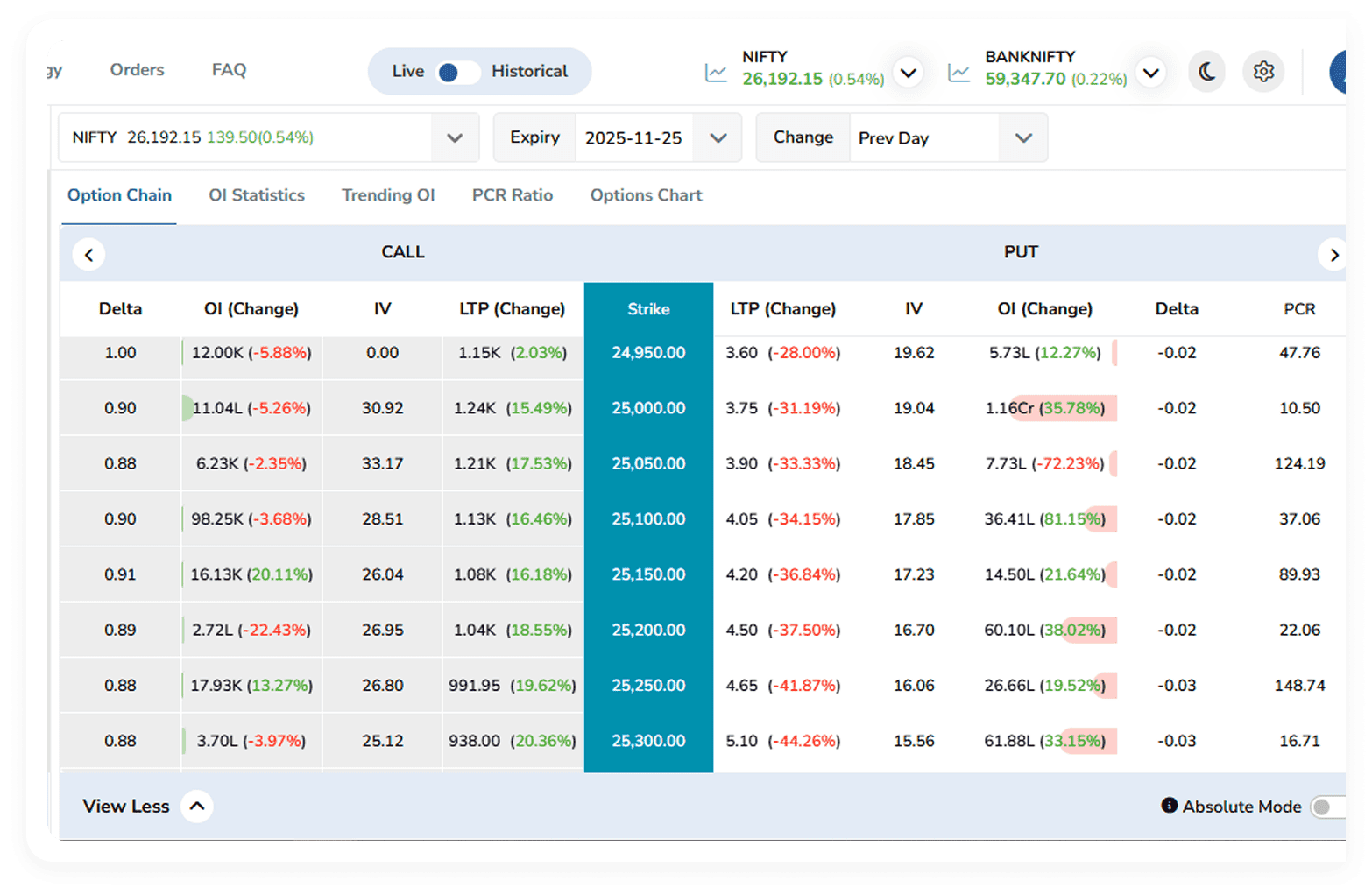Click Absolute Mode info icon
The width and height of the screenshot is (1372, 895).
[1169, 806]
